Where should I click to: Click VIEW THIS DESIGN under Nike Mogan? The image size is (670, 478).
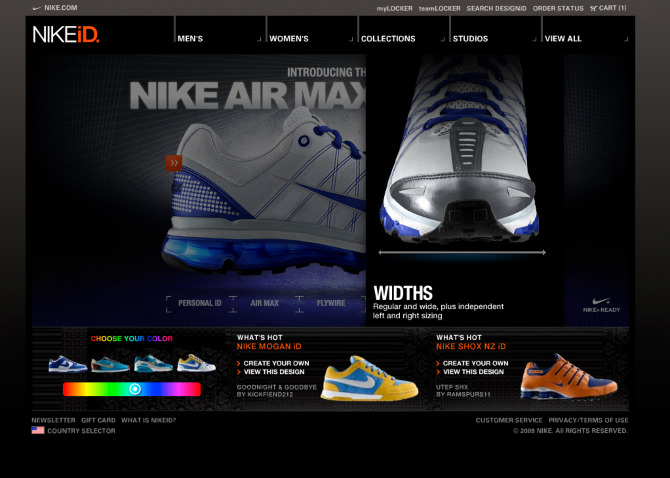coord(274,372)
